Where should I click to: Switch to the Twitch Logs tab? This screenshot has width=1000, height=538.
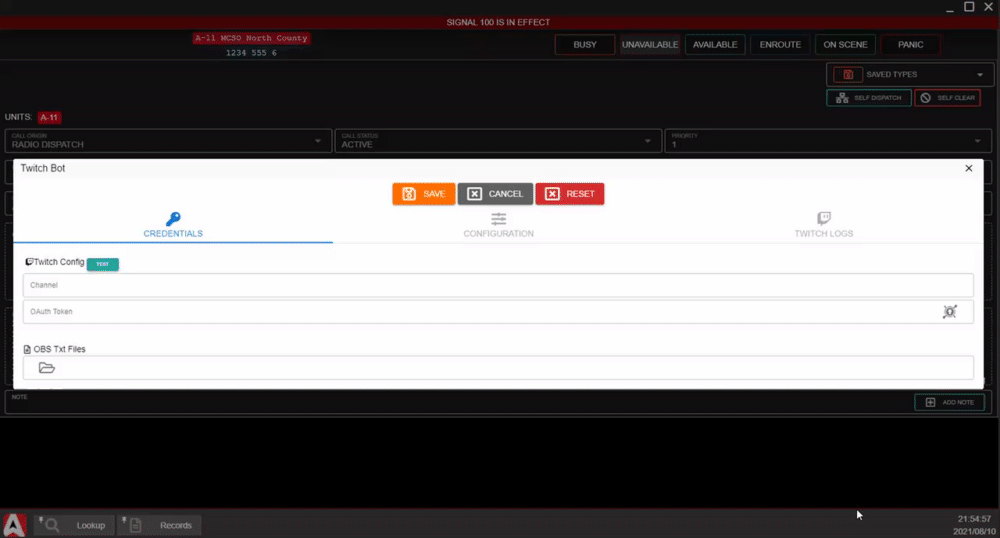click(x=823, y=226)
